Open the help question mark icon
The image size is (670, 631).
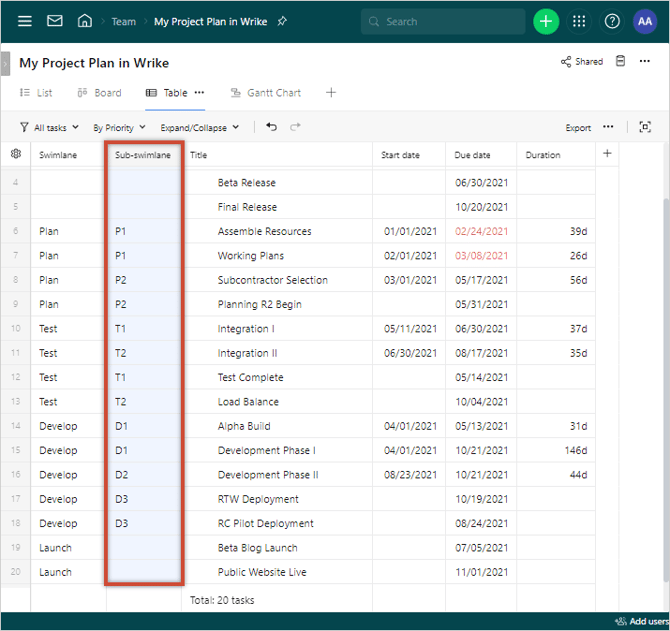[612, 21]
